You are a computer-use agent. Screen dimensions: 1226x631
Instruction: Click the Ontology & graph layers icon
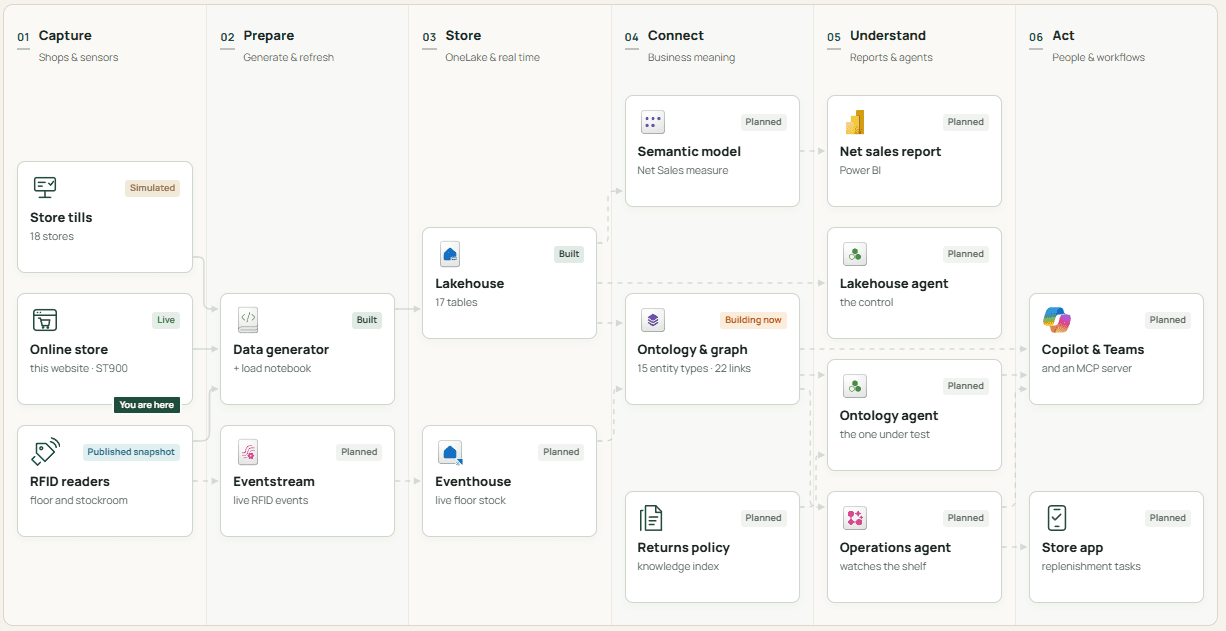652,320
